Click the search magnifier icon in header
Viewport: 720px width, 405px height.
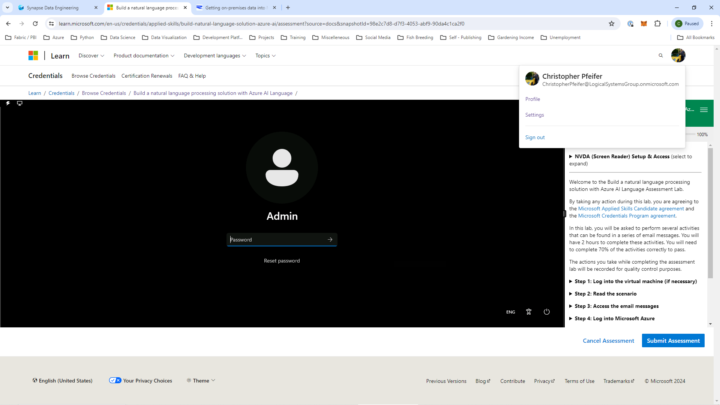coord(660,56)
